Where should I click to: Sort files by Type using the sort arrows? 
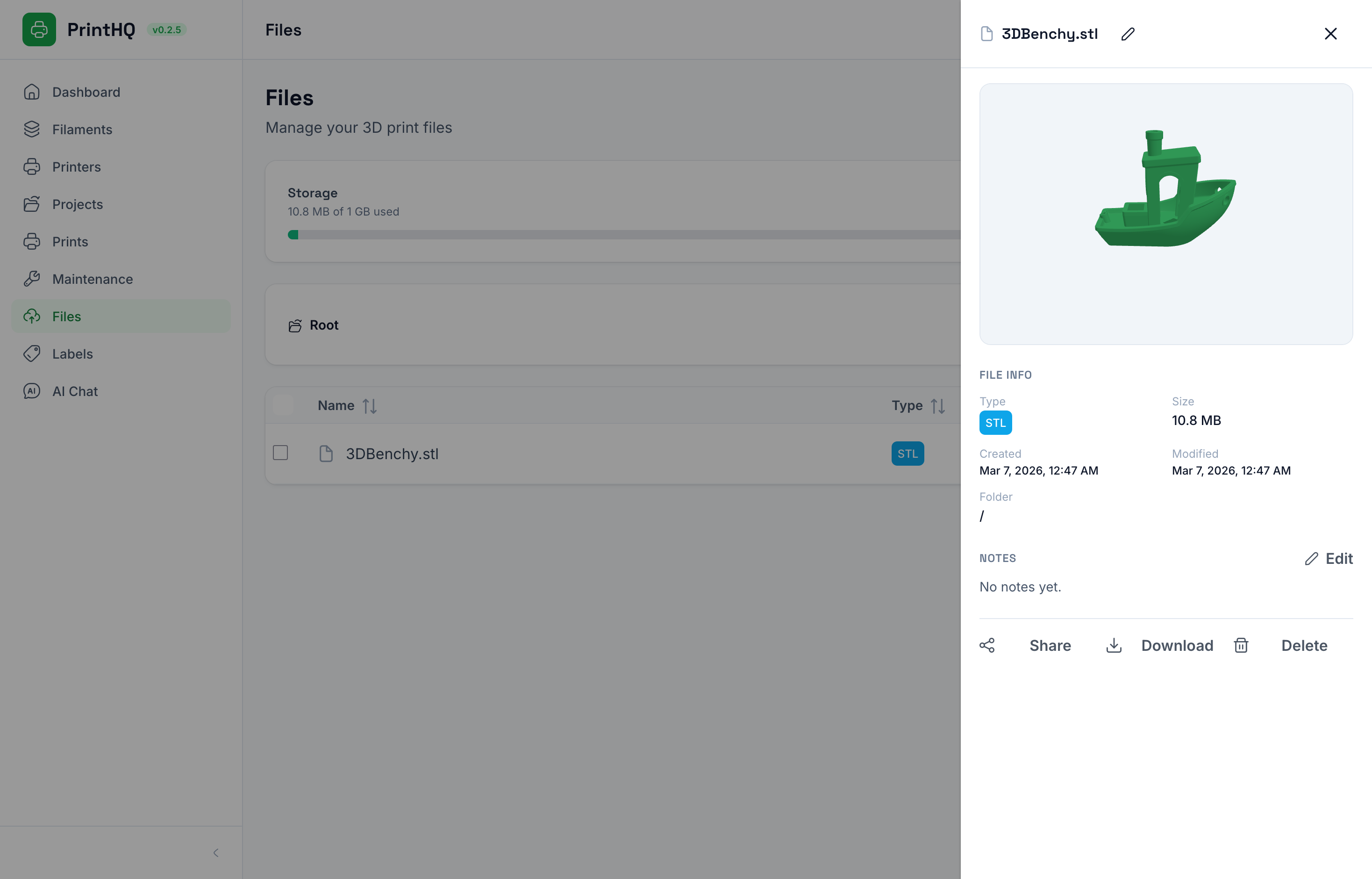[938, 405]
